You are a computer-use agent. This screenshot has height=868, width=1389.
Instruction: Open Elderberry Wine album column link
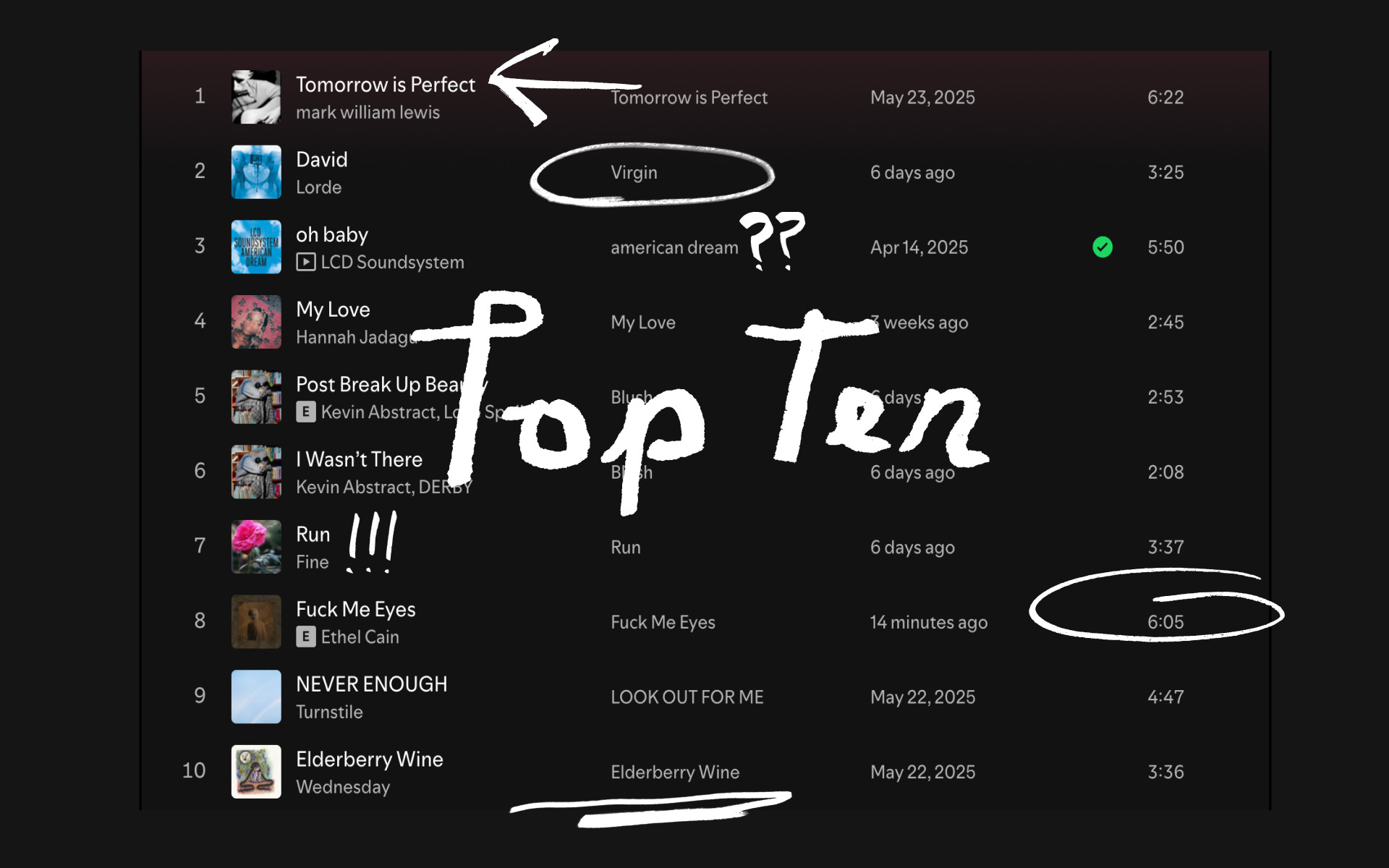tap(674, 772)
